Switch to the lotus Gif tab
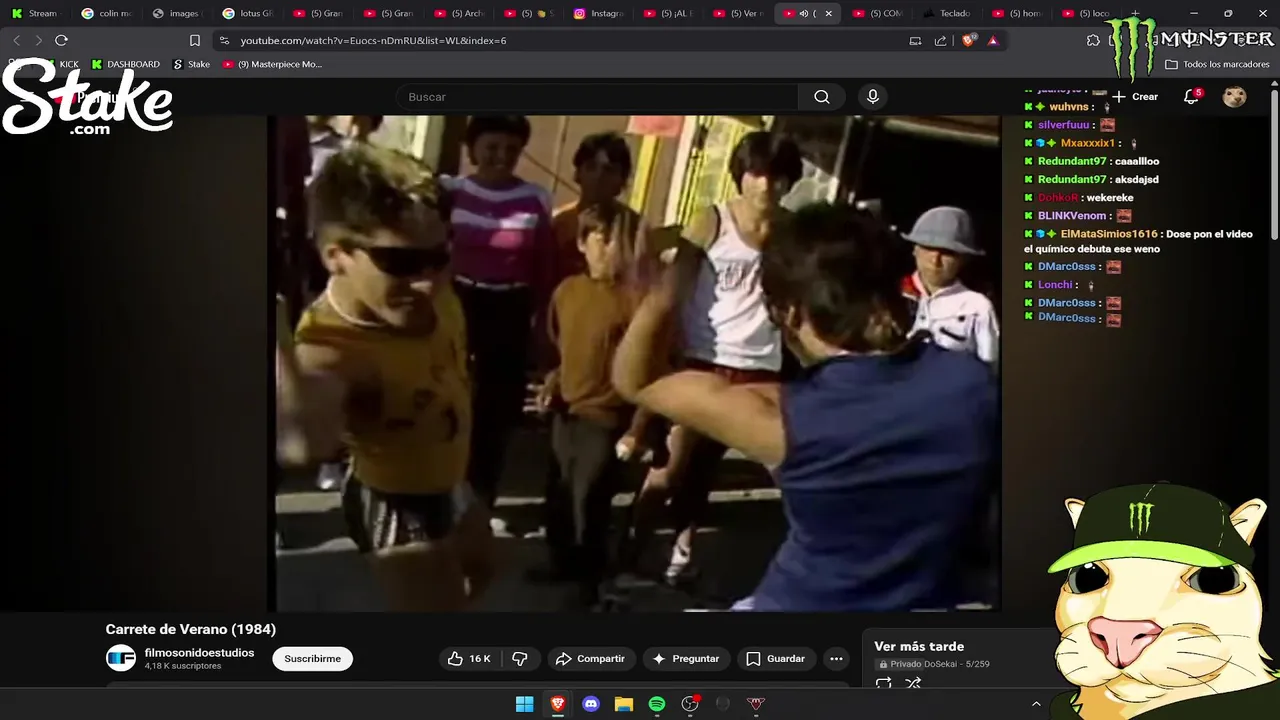 (x=247, y=13)
